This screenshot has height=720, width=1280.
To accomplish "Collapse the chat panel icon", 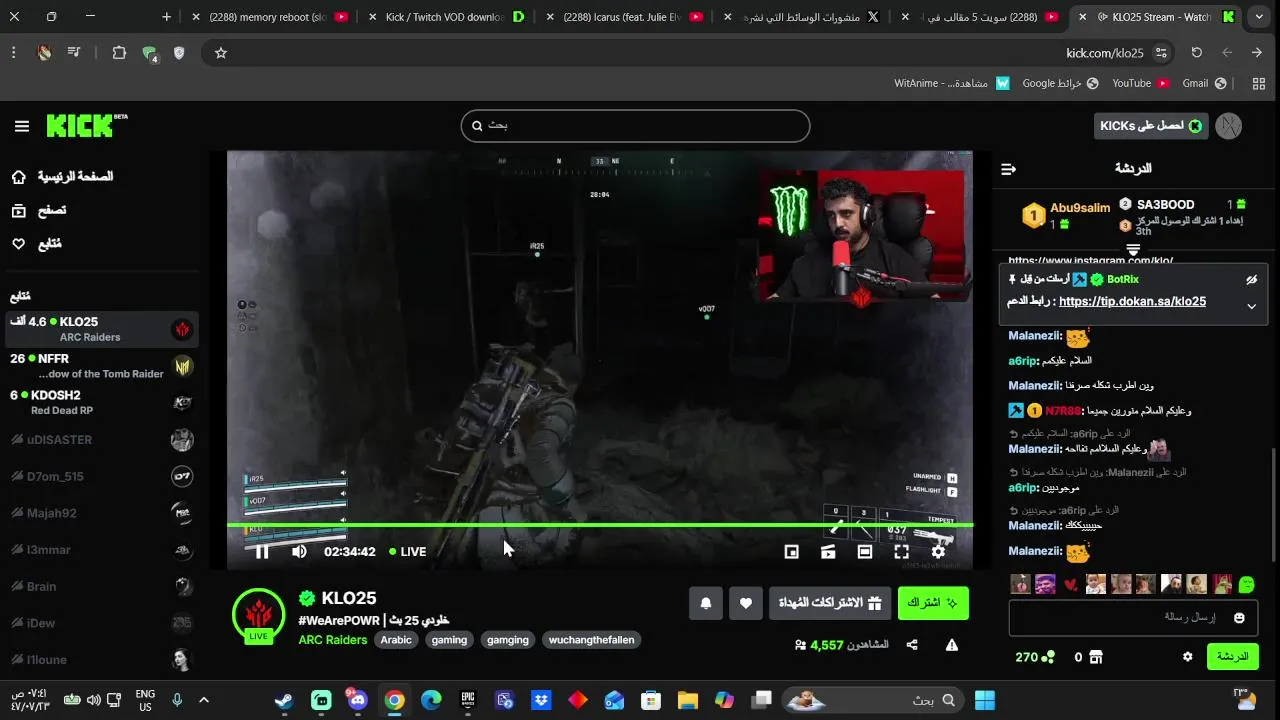I will pyautogui.click(x=1008, y=169).
